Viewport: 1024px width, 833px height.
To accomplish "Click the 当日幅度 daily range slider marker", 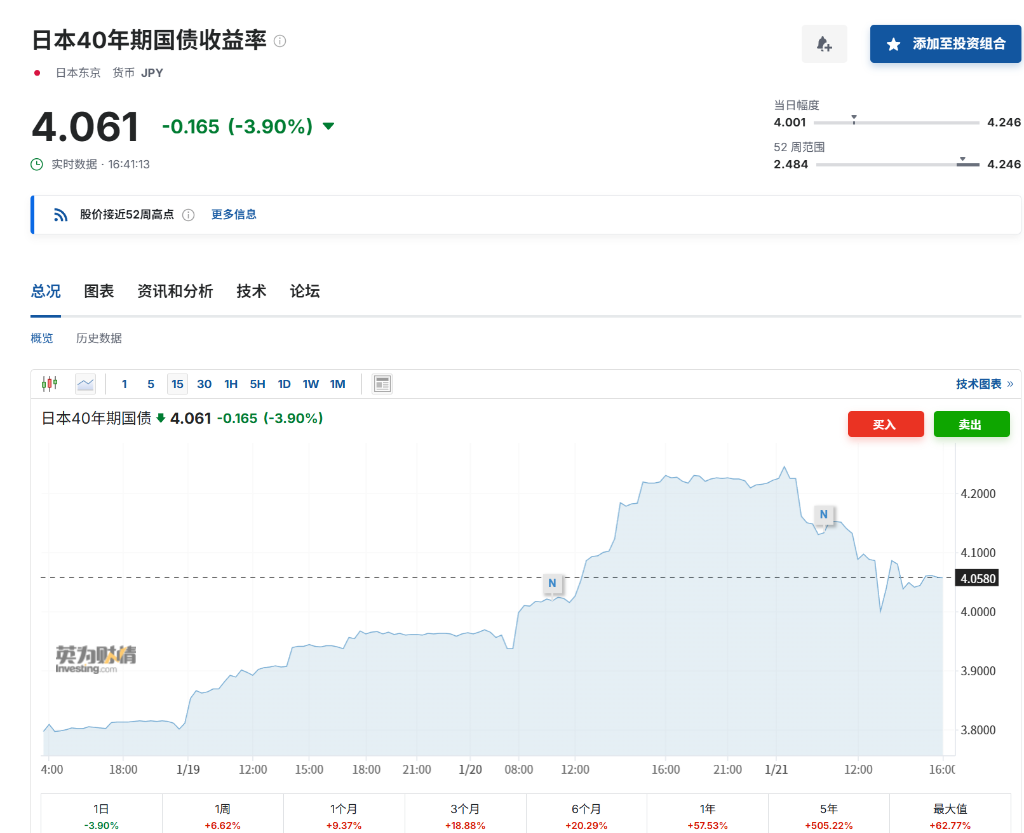I will point(855,120).
